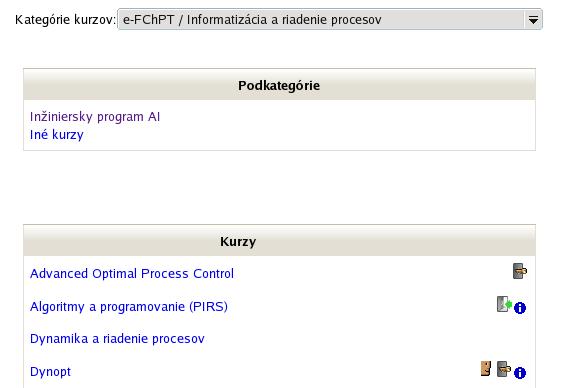Open the blue info icon for Dynopt
Image resolution: width=566 pixels, height=388 pixels.
coord(520,373)
